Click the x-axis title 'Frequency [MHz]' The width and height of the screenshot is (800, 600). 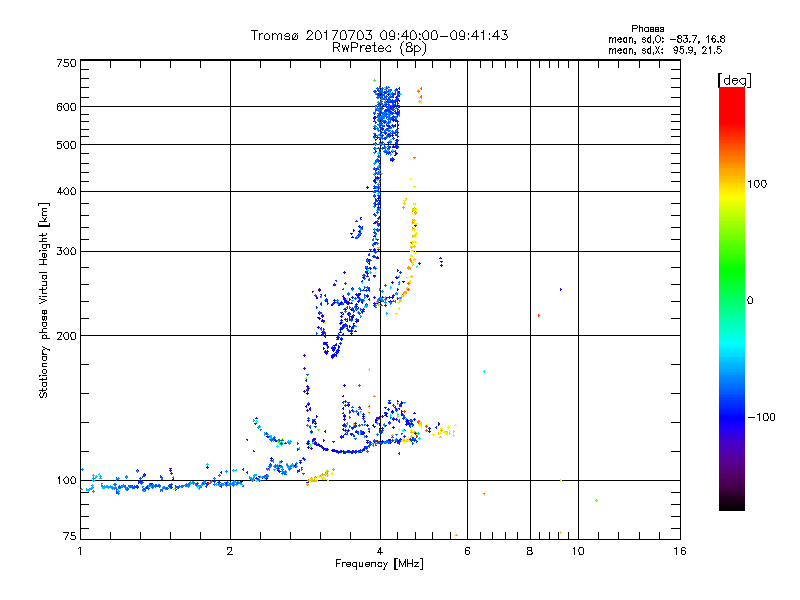point(379,564)
